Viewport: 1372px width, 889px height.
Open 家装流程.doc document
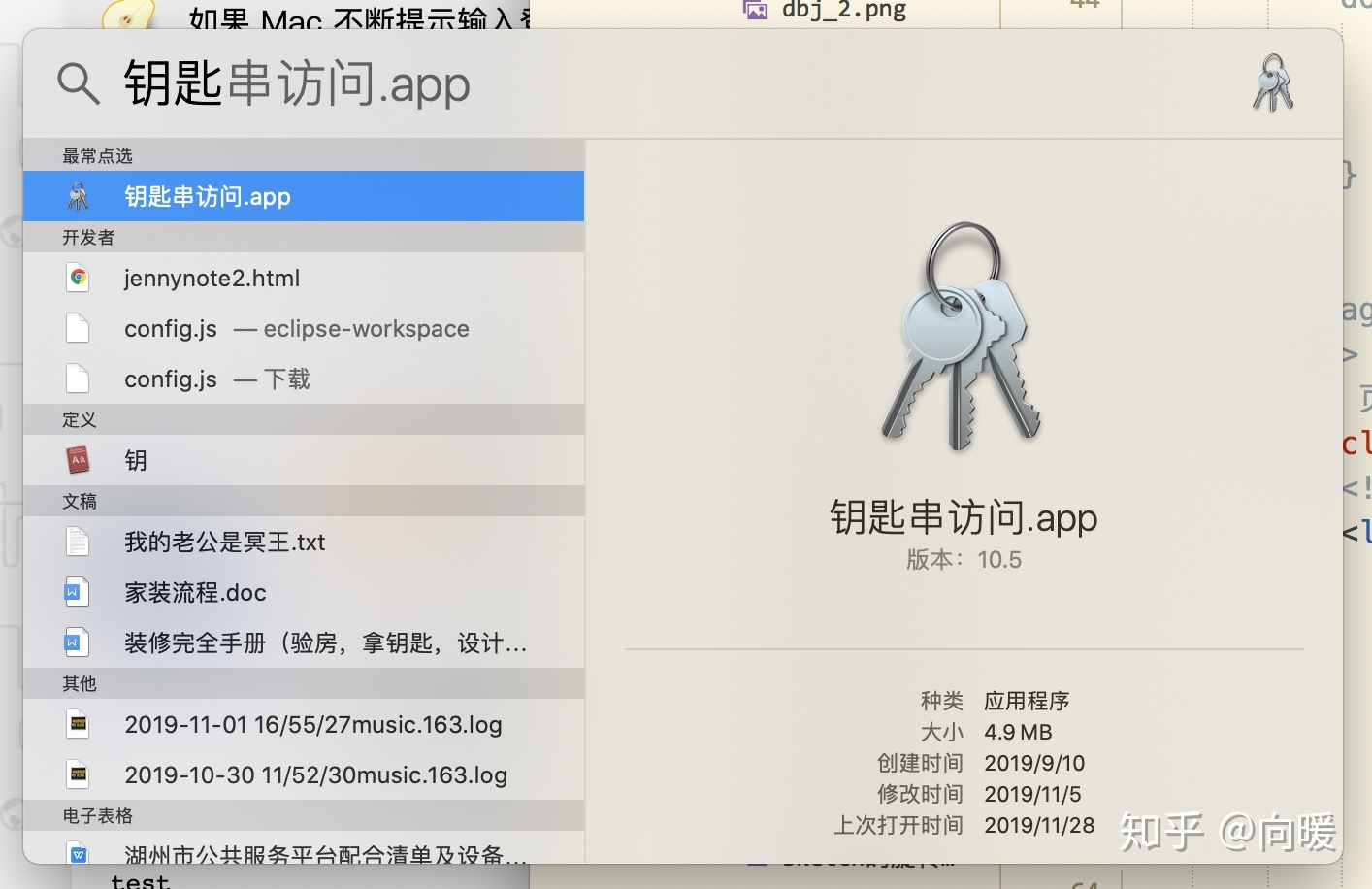point(304,593)
